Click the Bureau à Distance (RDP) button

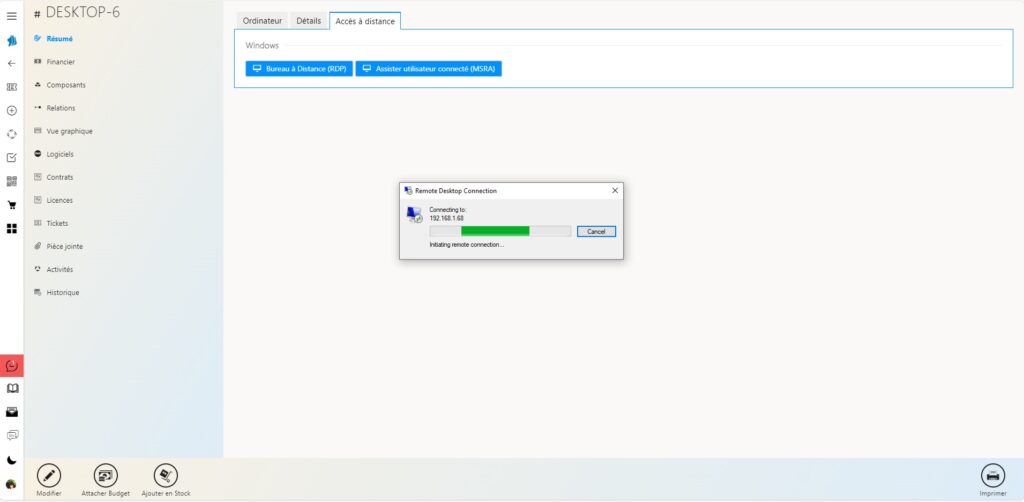(299, 69)
